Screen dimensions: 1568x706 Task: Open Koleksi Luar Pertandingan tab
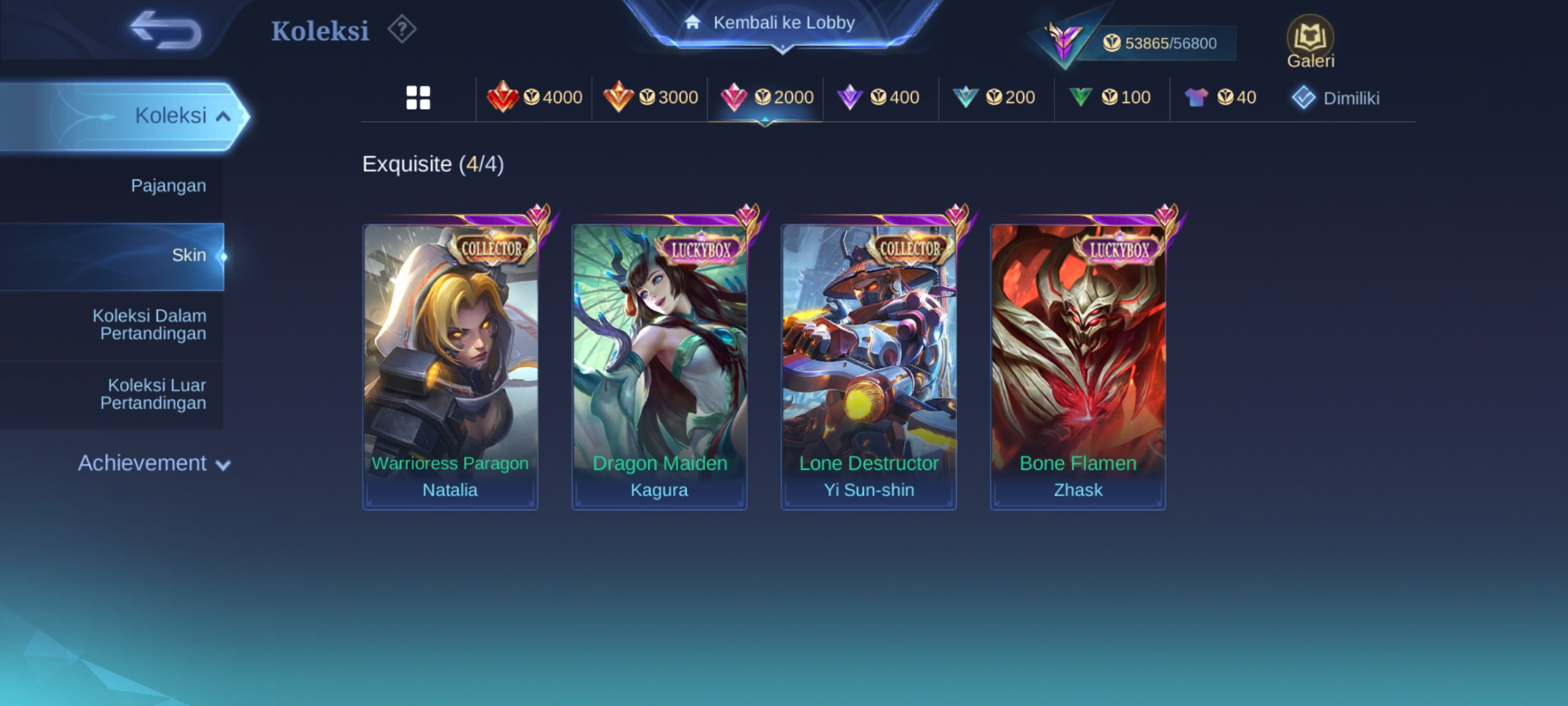[112, 394]
